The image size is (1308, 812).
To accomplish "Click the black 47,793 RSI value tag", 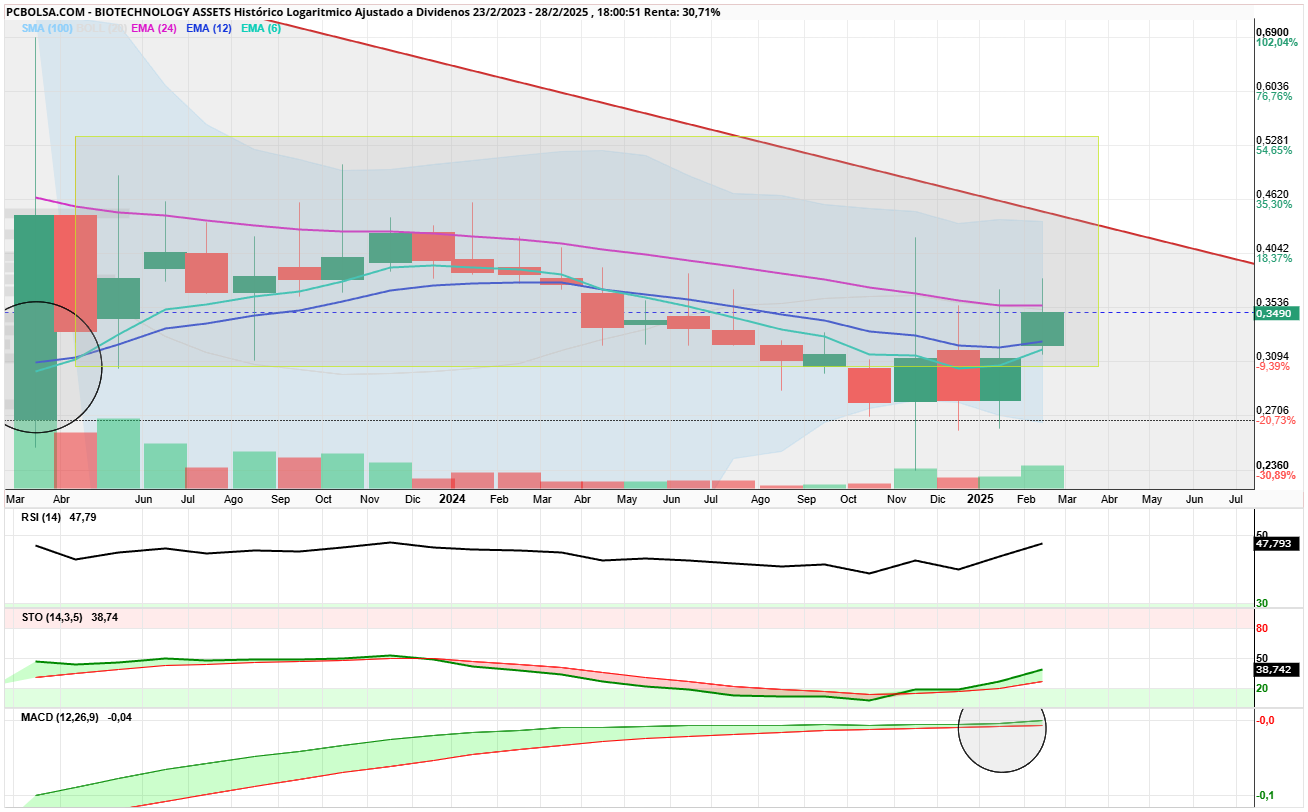I will (x=1275, y=545).
